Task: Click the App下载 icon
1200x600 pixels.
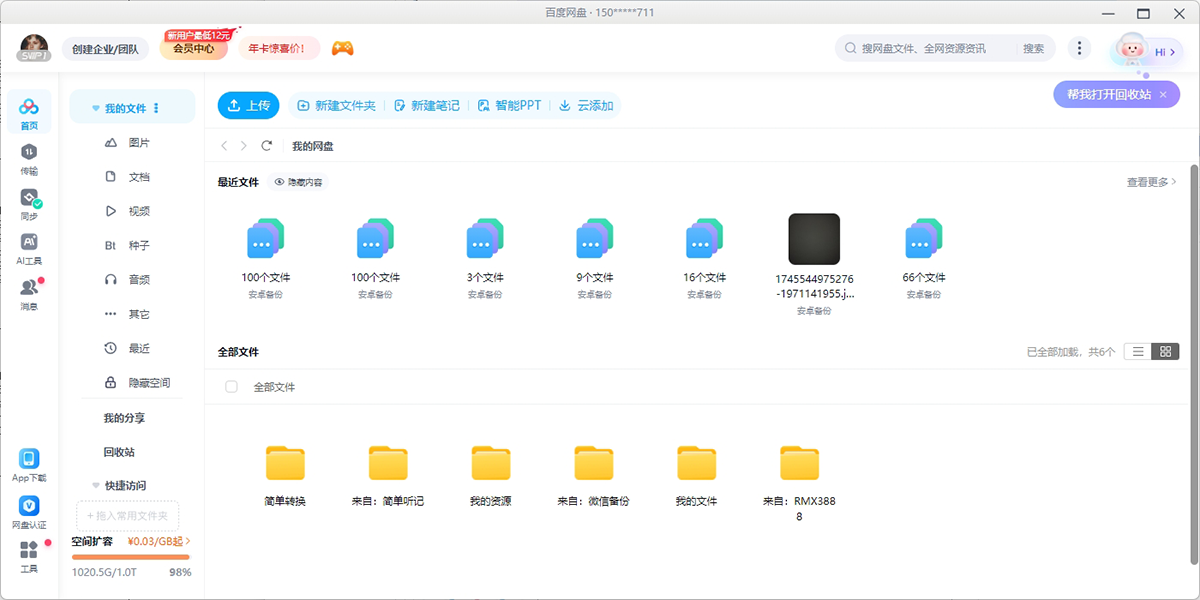Action: [x=29, y=466]
